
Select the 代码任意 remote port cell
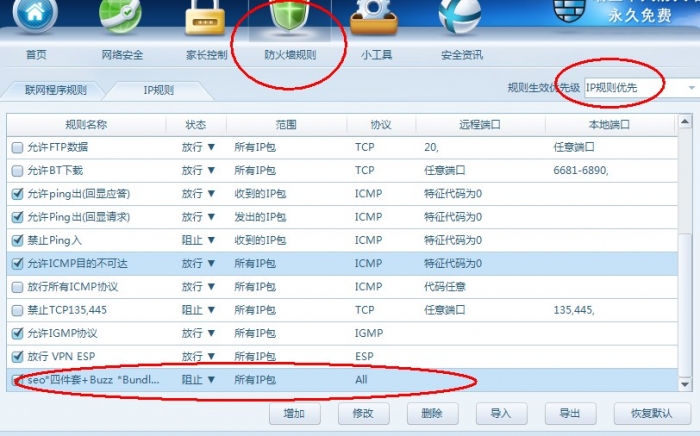pos(445,287)
